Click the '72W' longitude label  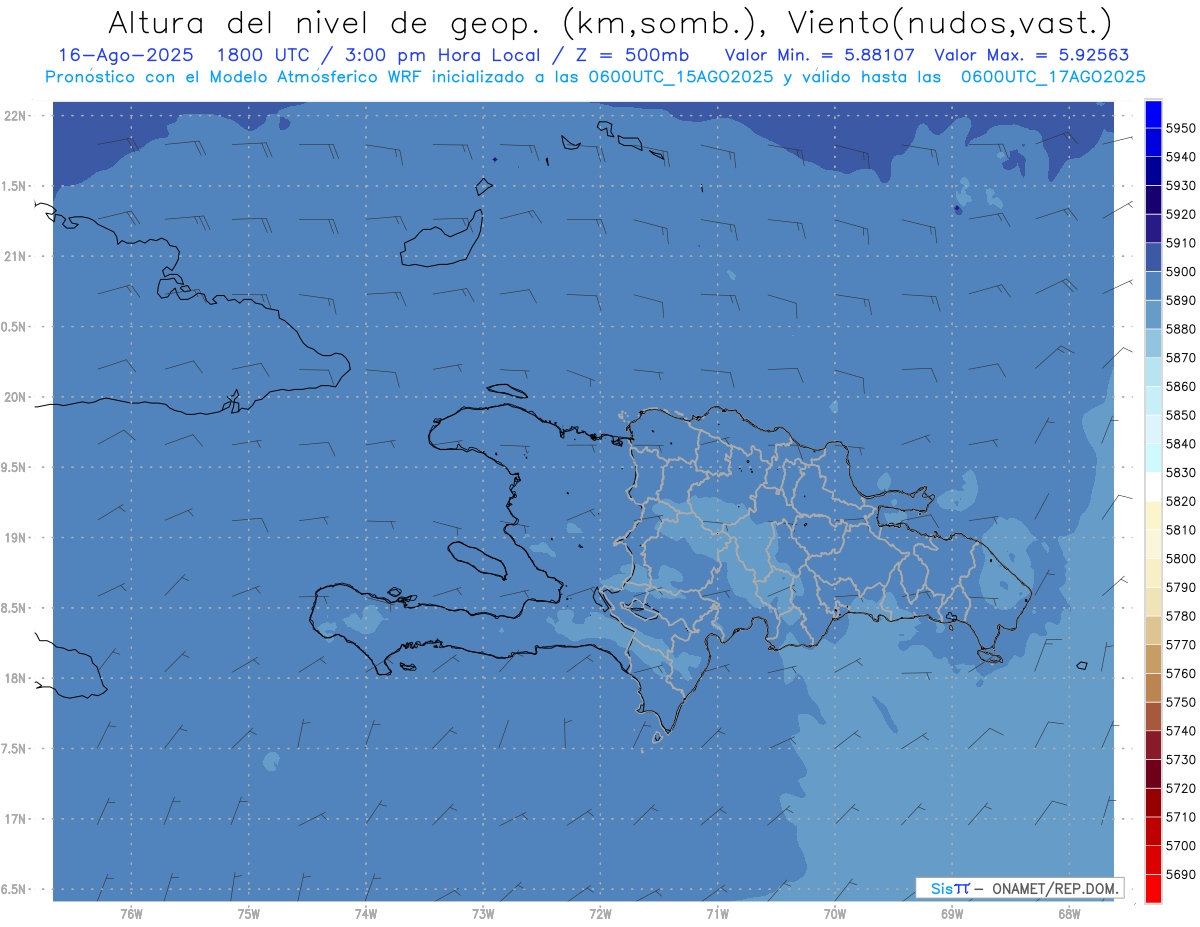(x=600, y=914)
